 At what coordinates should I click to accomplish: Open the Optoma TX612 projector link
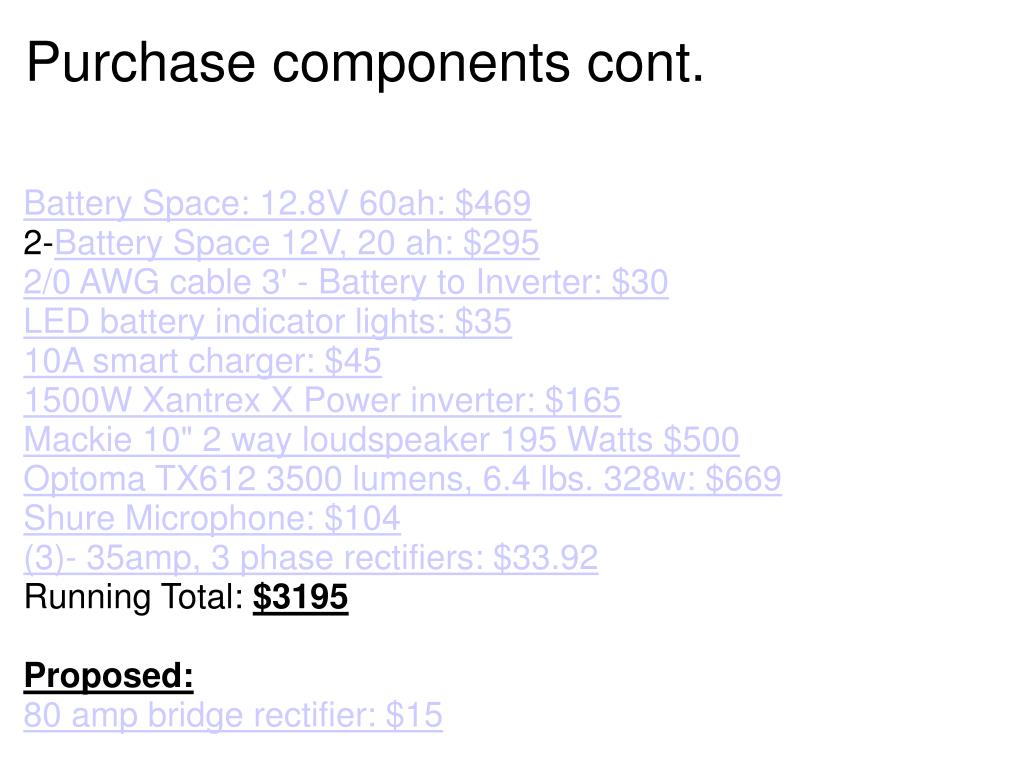coord(403,479)
